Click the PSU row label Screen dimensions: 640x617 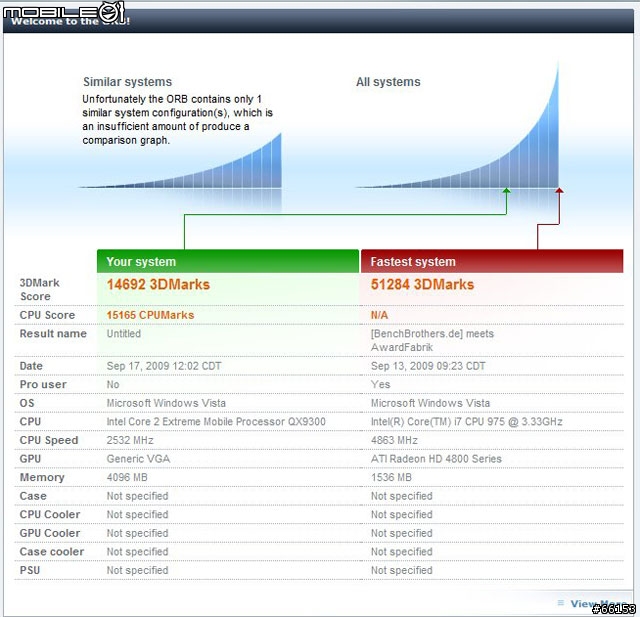30,570
